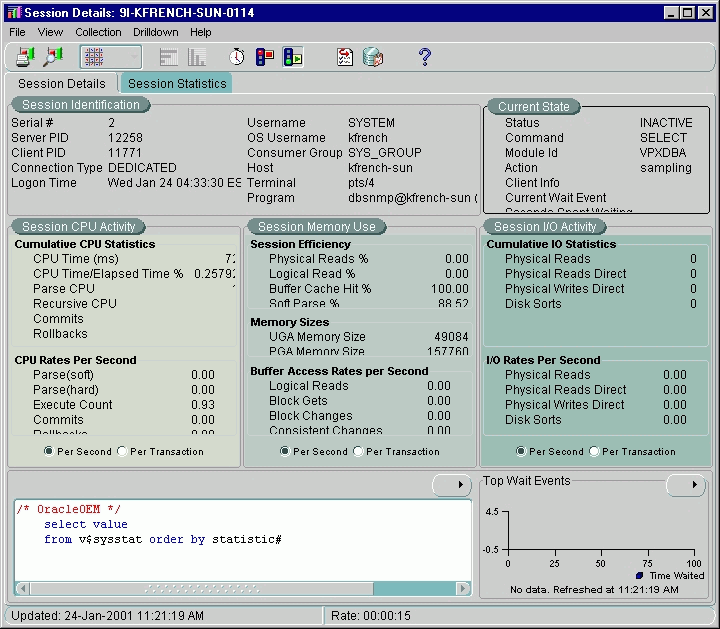Viewport: 720px width, 629px height.
Task: Expand arrow button above the SQL text
Action: click(460, 485)
